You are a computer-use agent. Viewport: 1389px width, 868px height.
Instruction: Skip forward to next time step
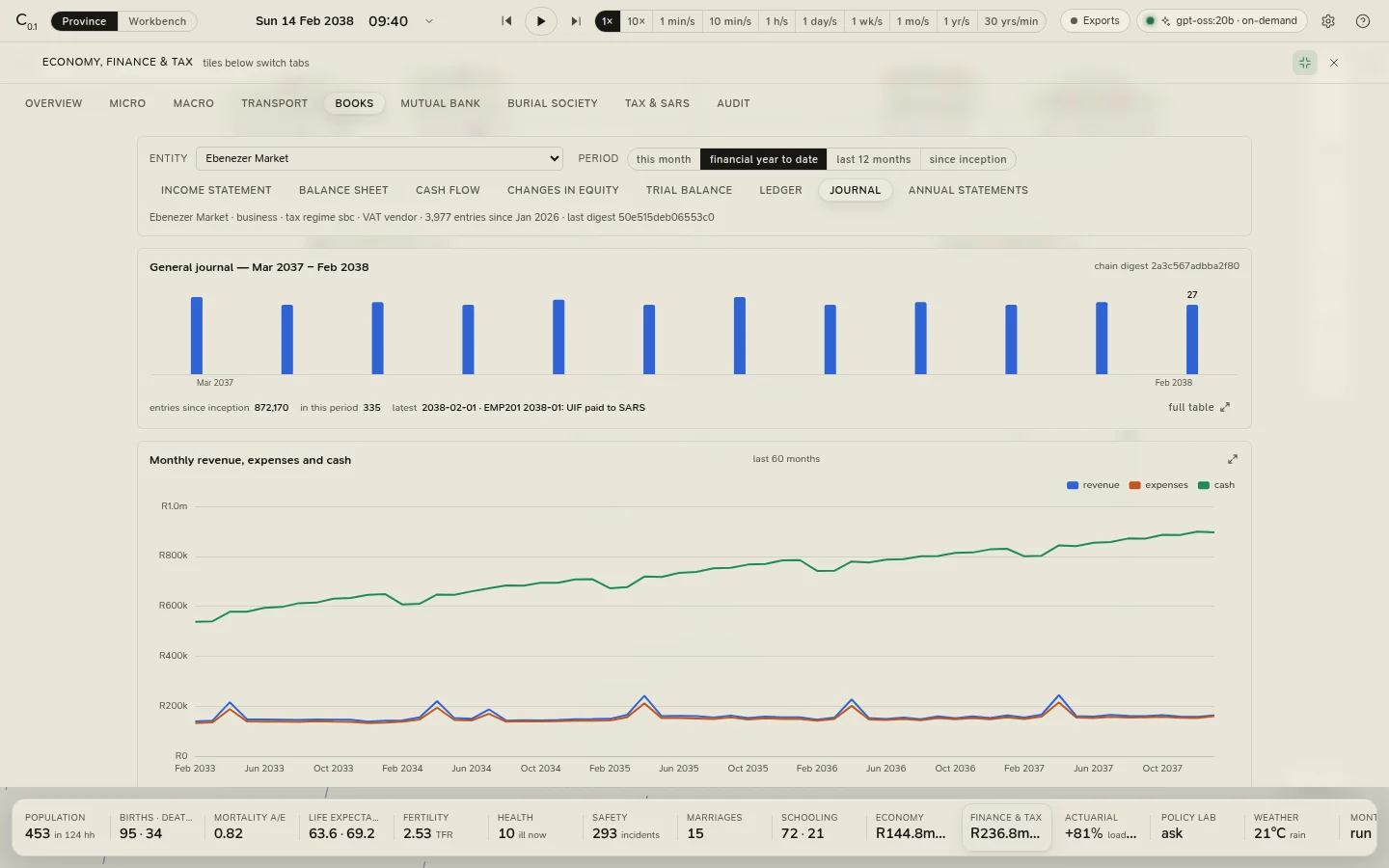pyautogui.click(x=576, y=21)
